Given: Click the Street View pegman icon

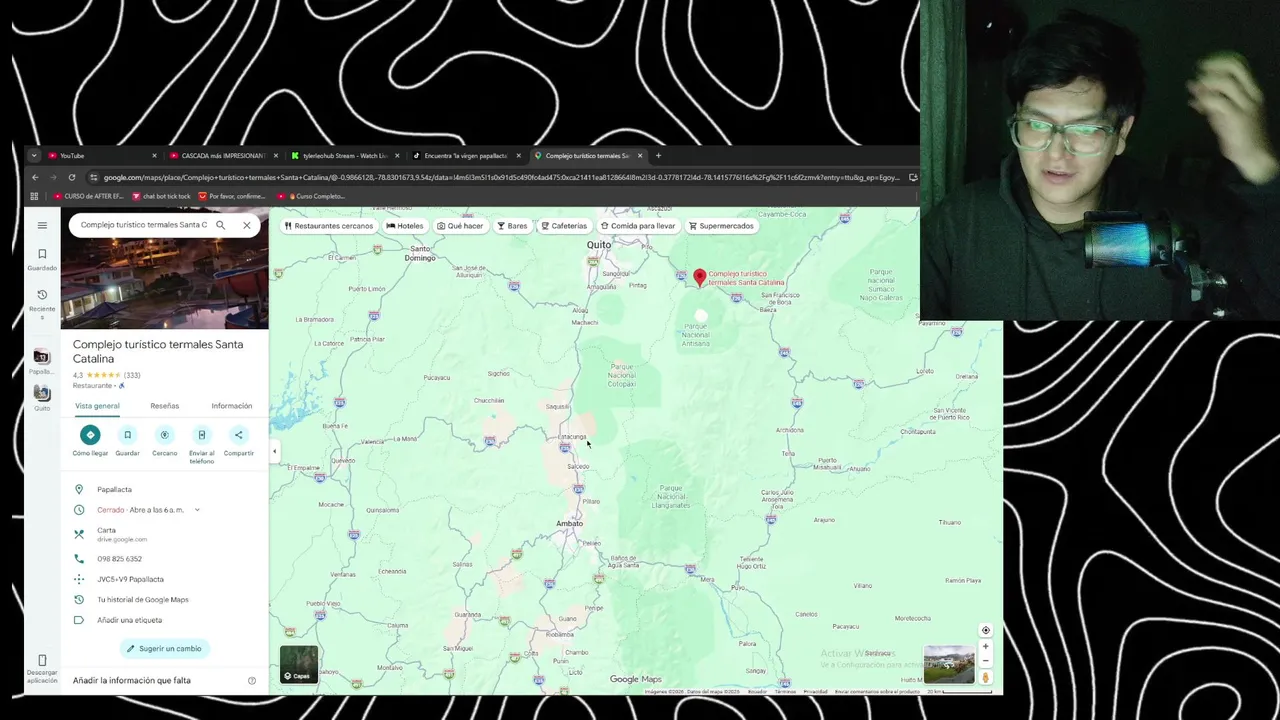Looking at the screenshot, I should pyautogui.click(x=985, y=677).
